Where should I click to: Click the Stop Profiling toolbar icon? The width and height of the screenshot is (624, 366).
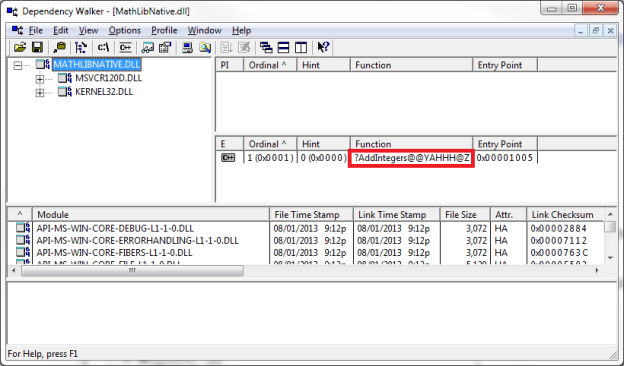[244, 48]
